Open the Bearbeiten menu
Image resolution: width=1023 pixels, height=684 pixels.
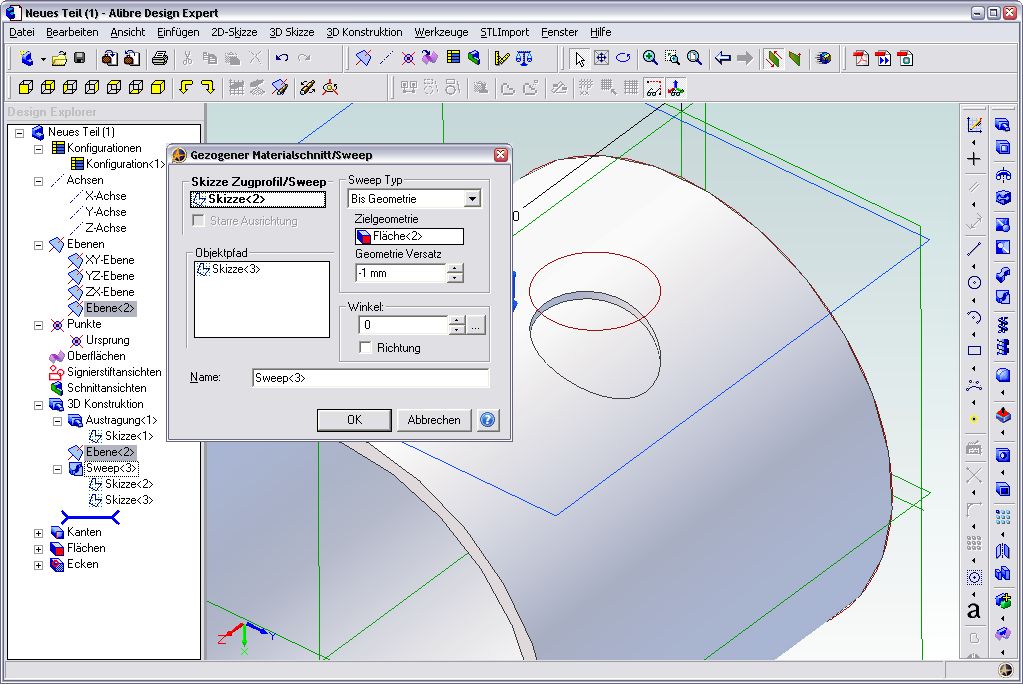(72, 32)
